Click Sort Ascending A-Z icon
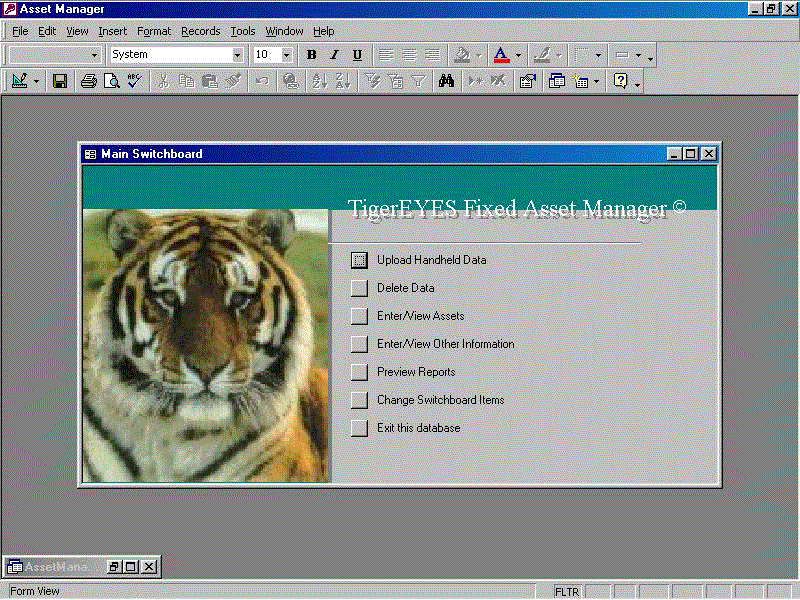Screen dimensions: 800x600 tap(320, 81)
